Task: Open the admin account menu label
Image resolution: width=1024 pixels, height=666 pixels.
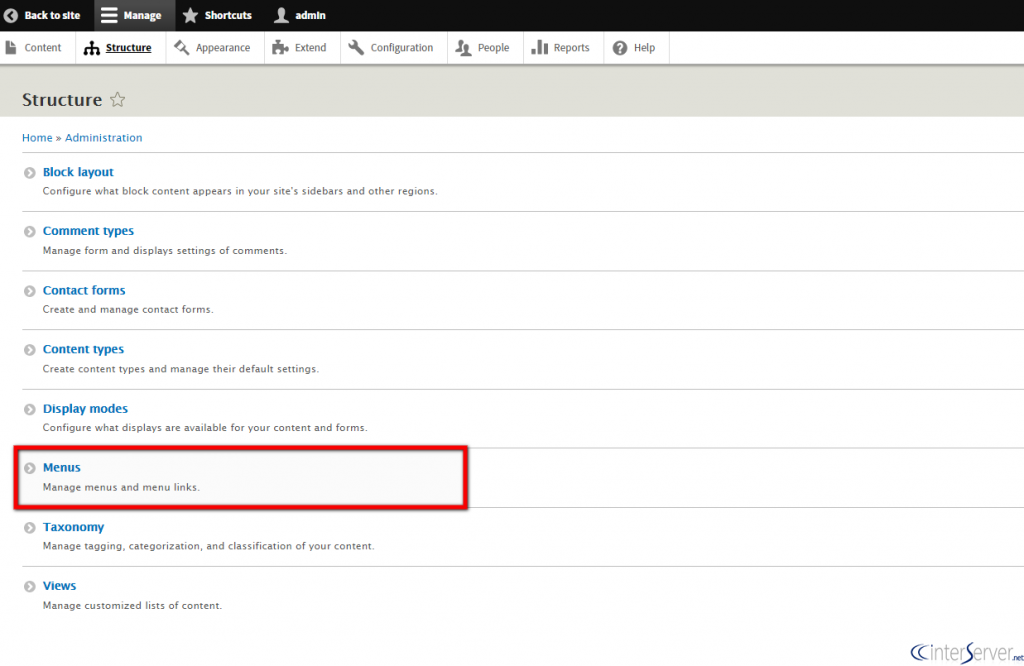Action: coord(310,15)
